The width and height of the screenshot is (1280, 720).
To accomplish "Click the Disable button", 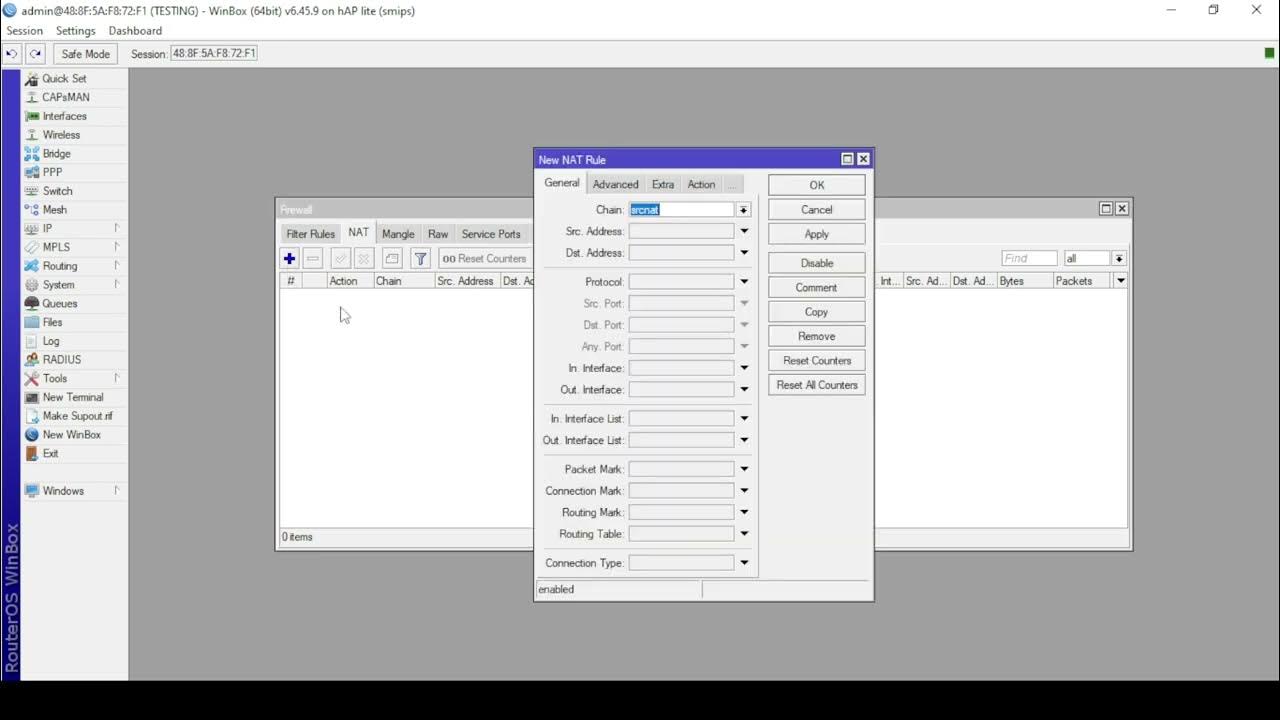I will click(x=817, y=263).
